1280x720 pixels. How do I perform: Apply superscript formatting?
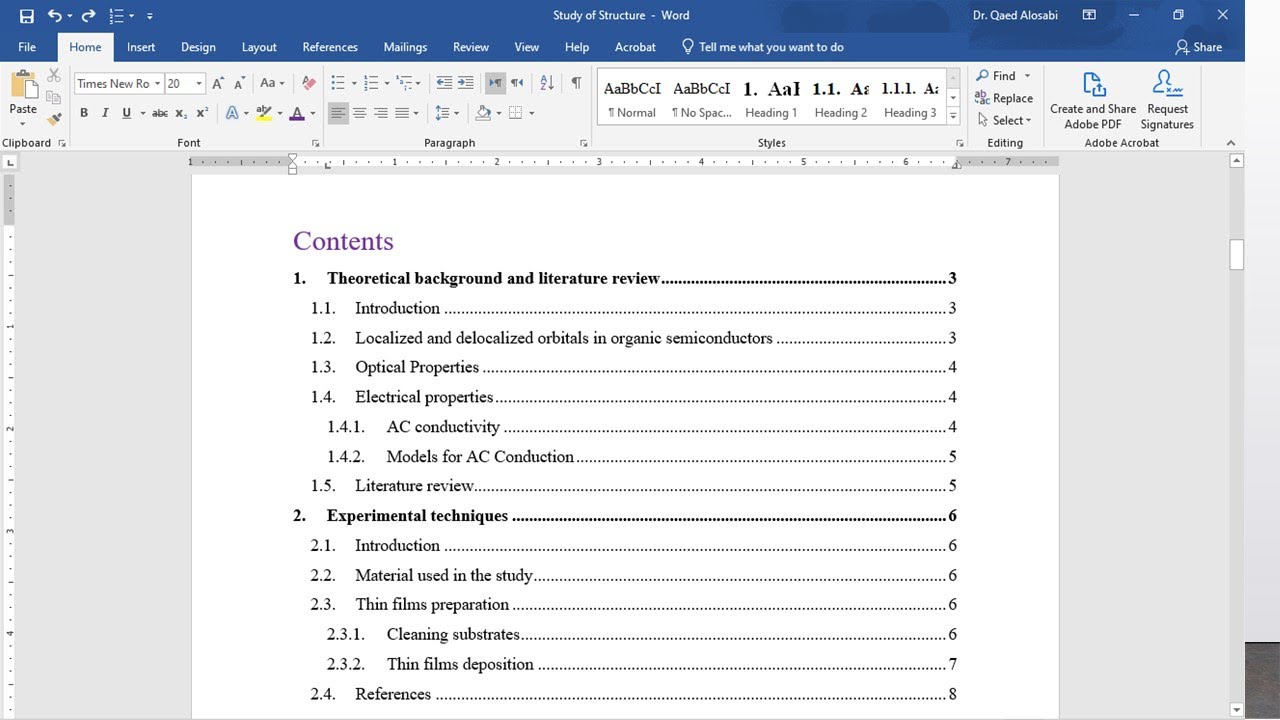202,113
